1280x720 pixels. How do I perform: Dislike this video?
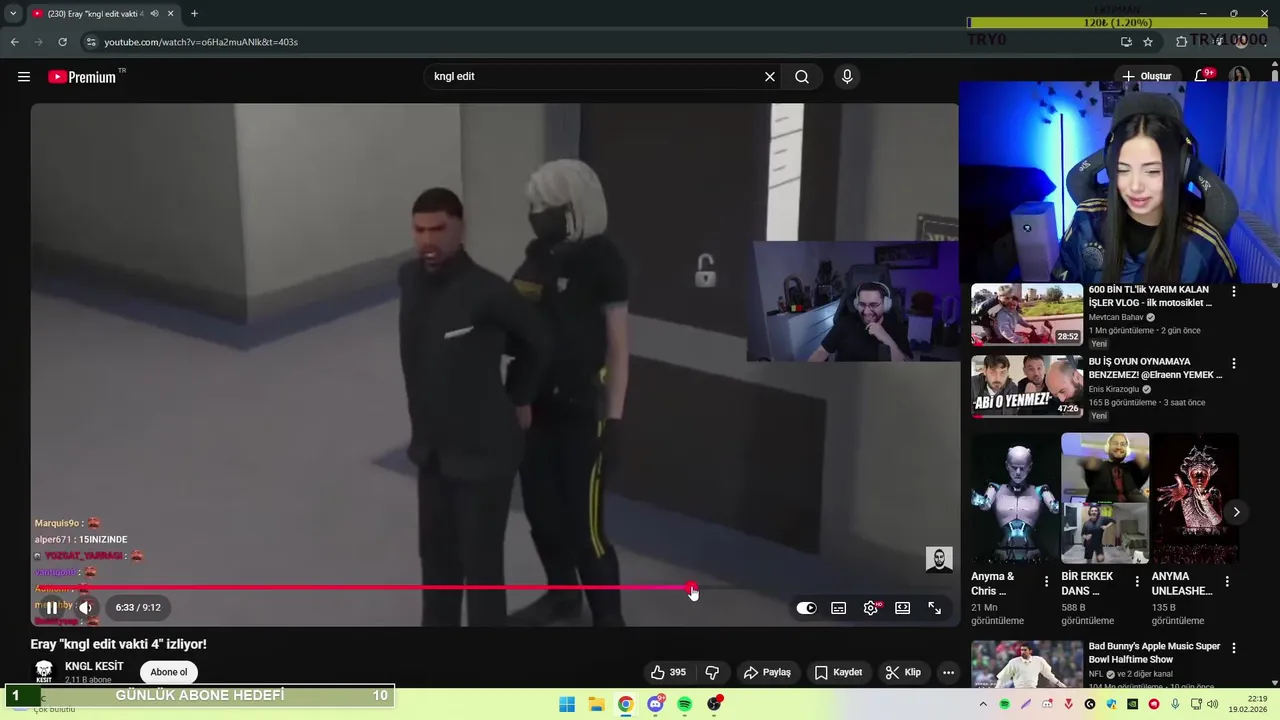pos(713,672)
